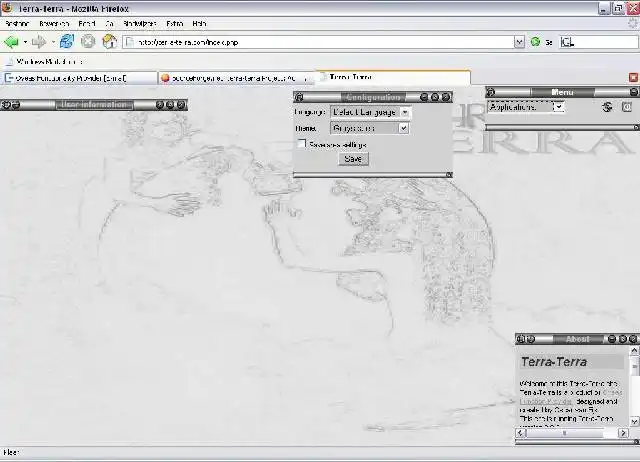Open the Bewerken menu
The height and width of the screenshot is (462, 640).
tap(54, 24)
